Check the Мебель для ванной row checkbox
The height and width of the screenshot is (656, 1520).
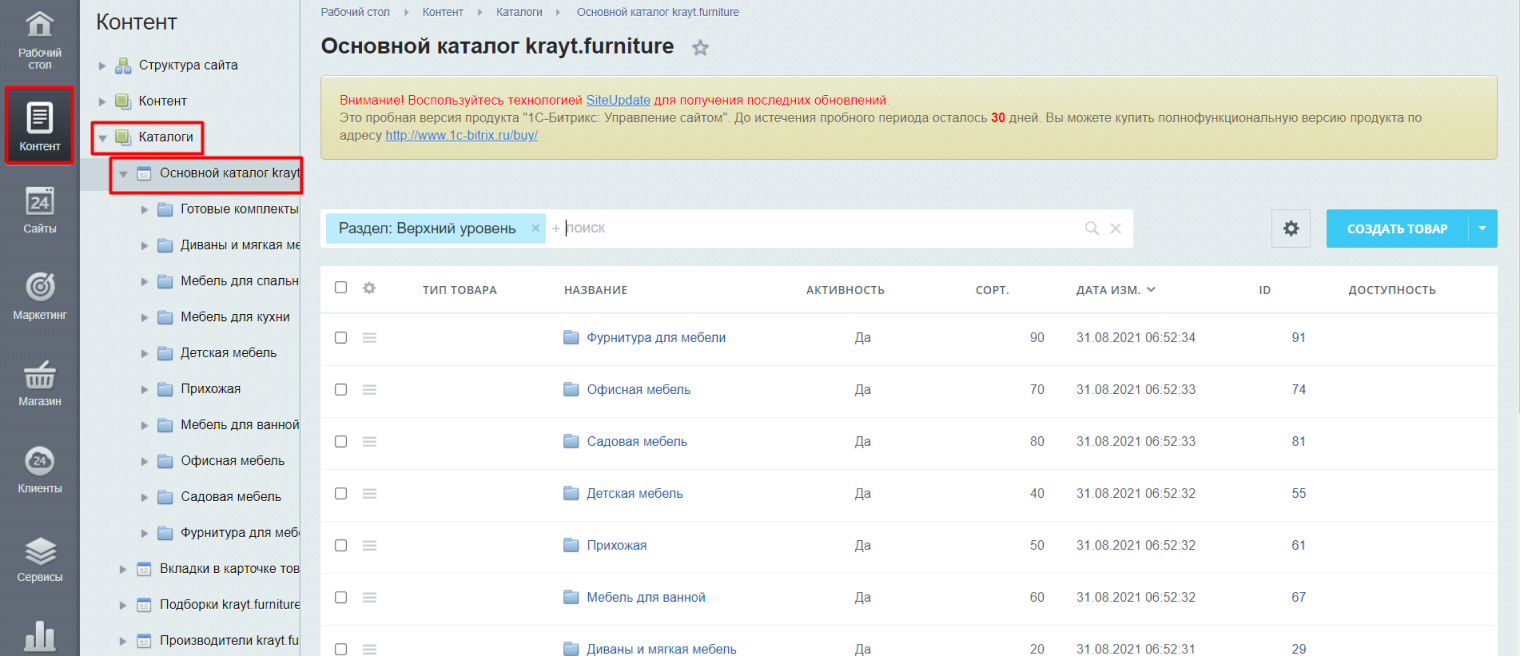(341, 598)
